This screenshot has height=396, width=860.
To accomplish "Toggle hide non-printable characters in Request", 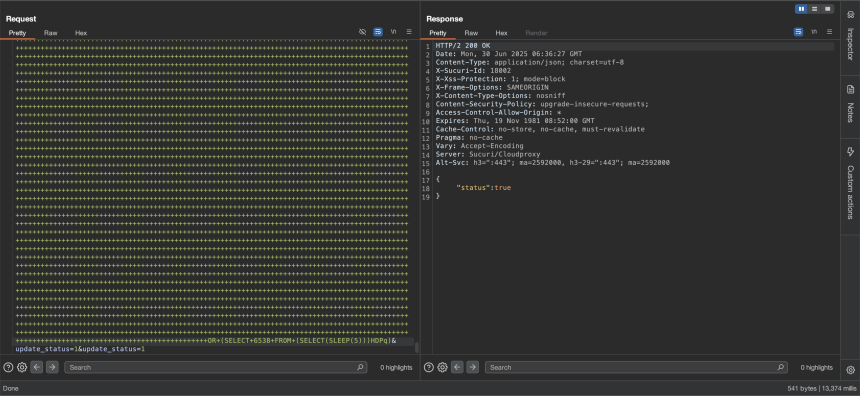I will (x=362, y=32).
